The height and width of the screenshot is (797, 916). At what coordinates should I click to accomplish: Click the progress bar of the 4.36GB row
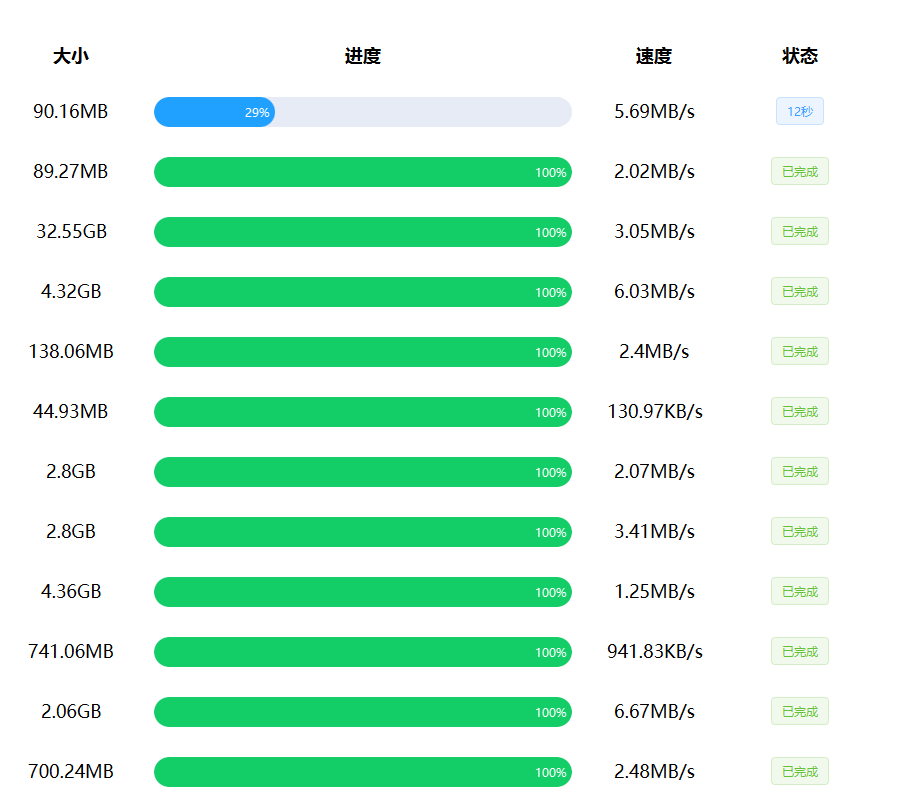tap(363, 592)
